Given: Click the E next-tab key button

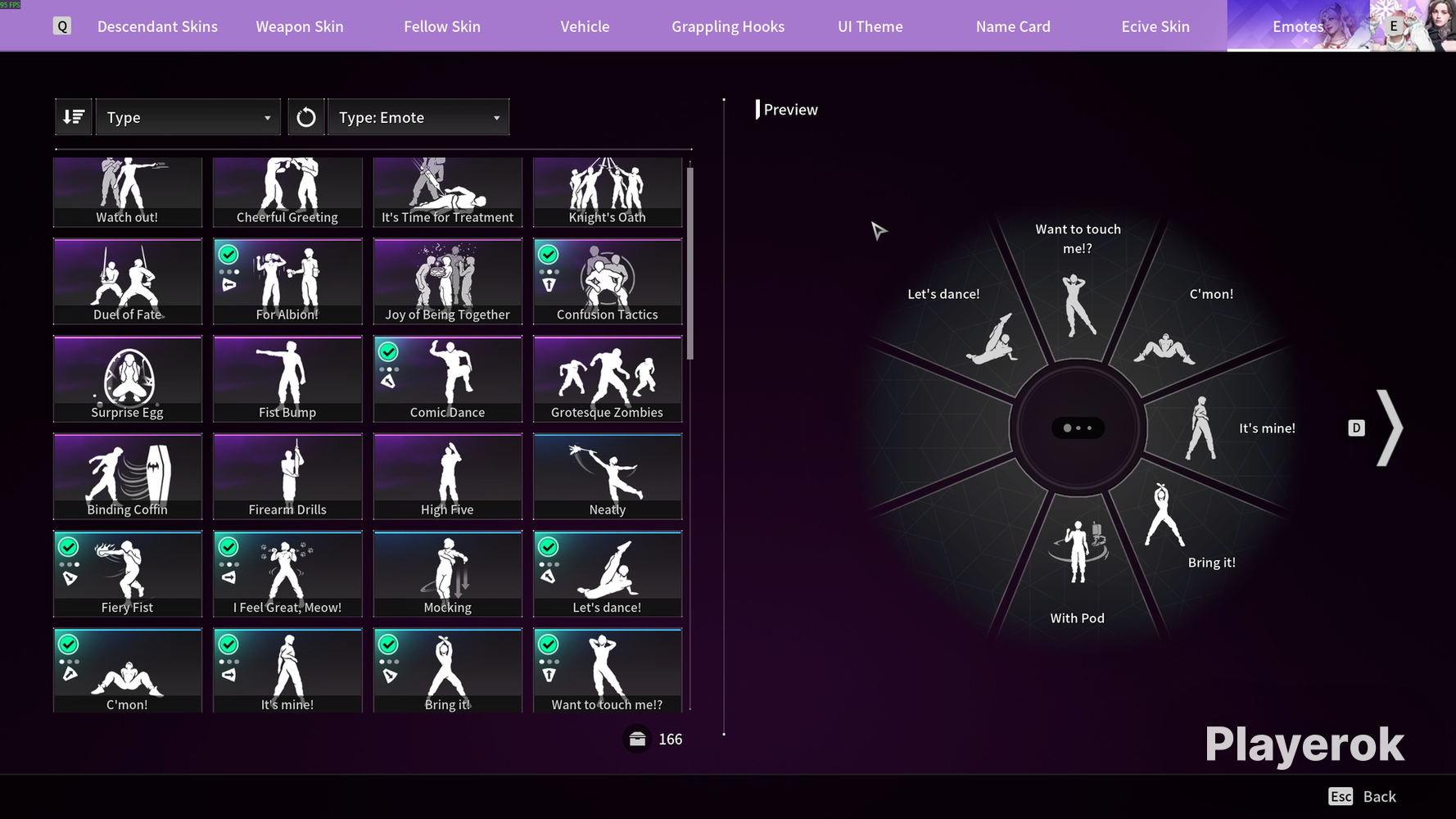Looking at the screenshot, I should 1394,26.
